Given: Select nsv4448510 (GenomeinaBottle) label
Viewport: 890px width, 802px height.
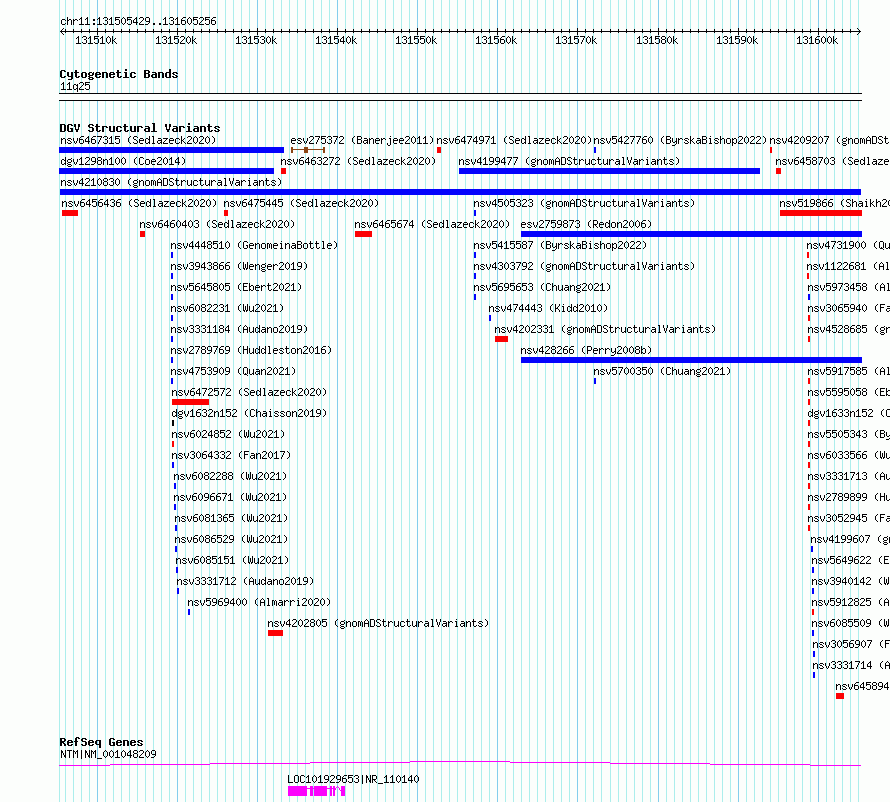Looking at the screenshot, I should (254, 245).
